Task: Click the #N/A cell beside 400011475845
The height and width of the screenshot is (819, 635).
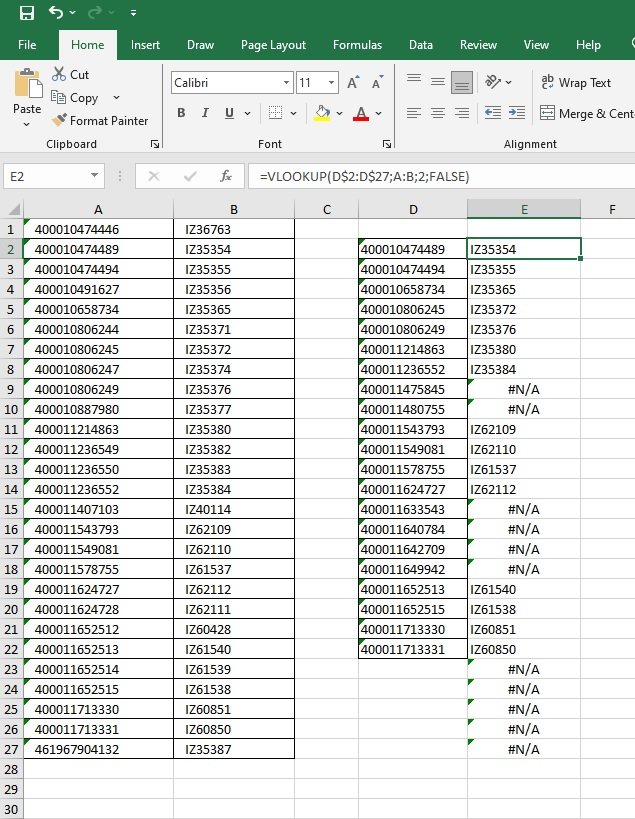Action: click(x=524, y=389)
